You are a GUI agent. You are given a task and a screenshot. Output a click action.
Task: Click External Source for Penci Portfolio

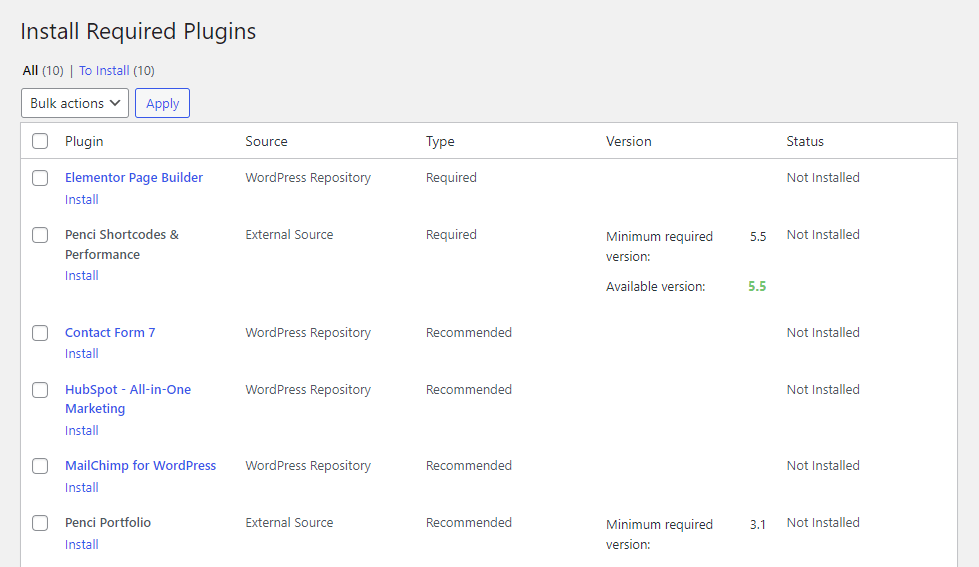(x=289, y=522)
